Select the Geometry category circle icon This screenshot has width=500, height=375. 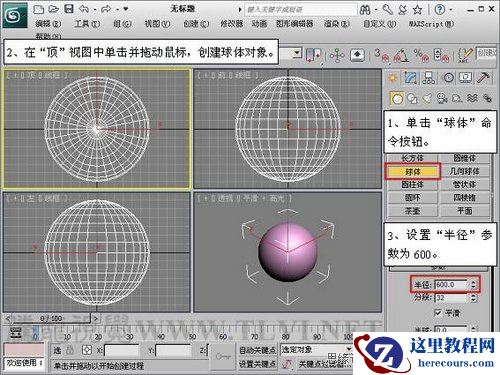pyautogui.click(x=397, y=99)
